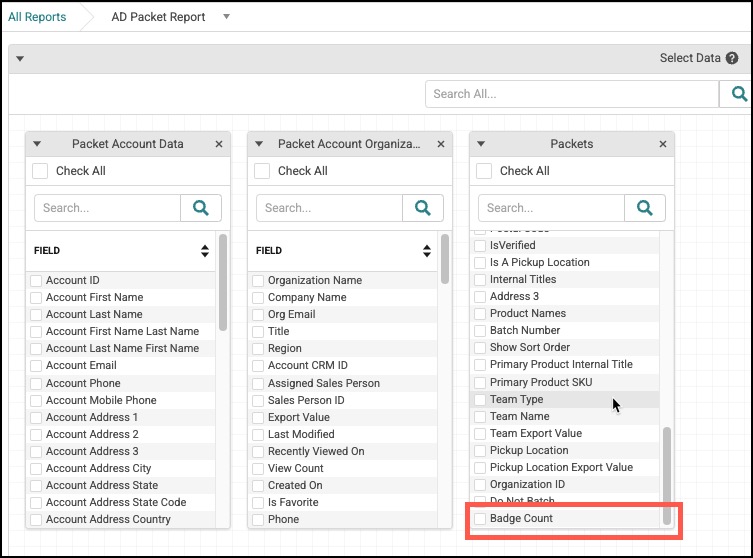Click the Account Address 1 field
This screenshot has width=753, height=558.
[121, 417]
